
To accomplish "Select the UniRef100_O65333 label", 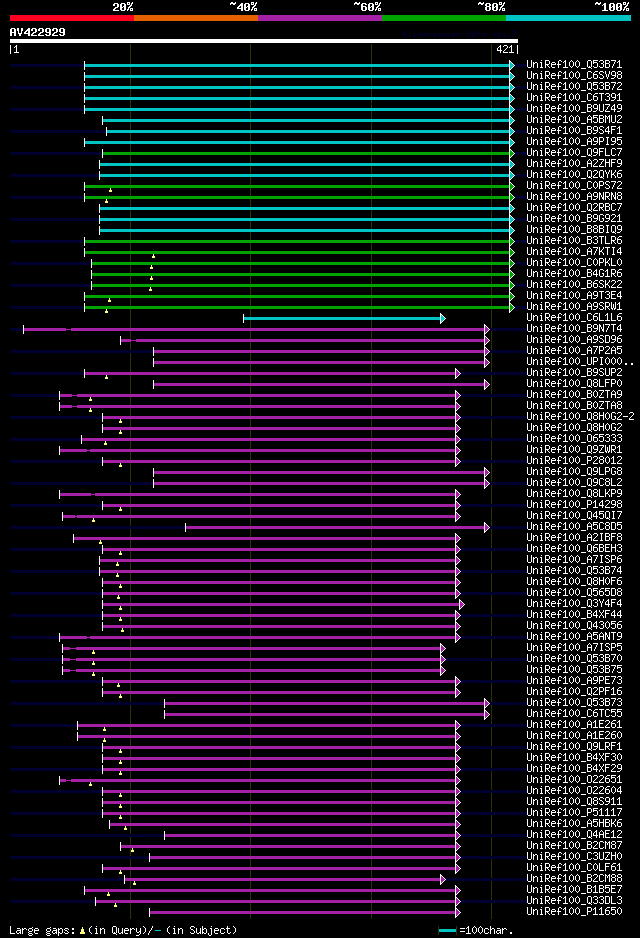I will 574,438.
